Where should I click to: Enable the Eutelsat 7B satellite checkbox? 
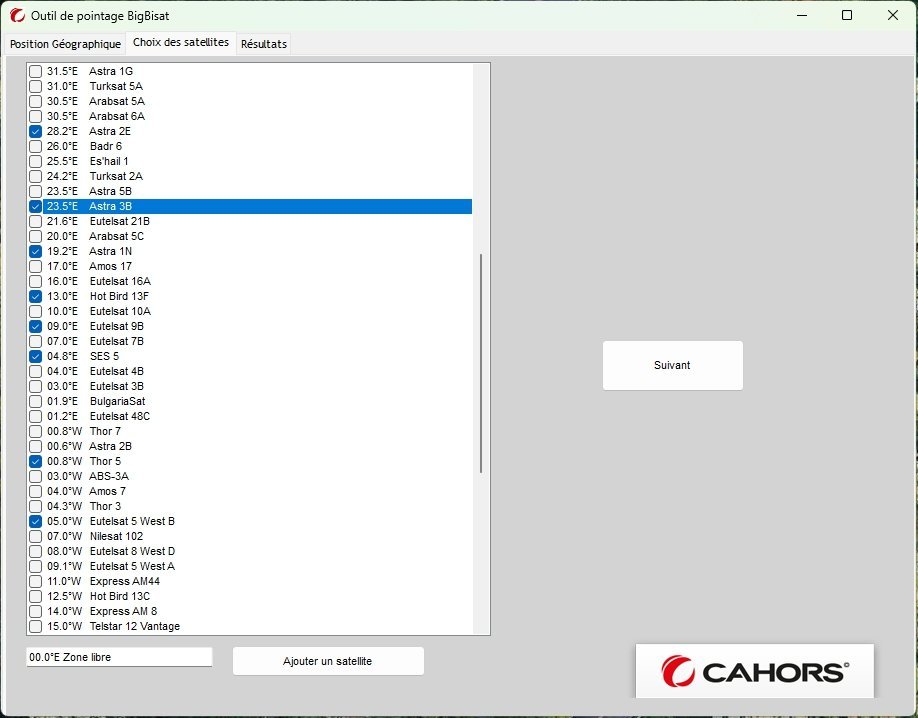(x=36, y=341)
